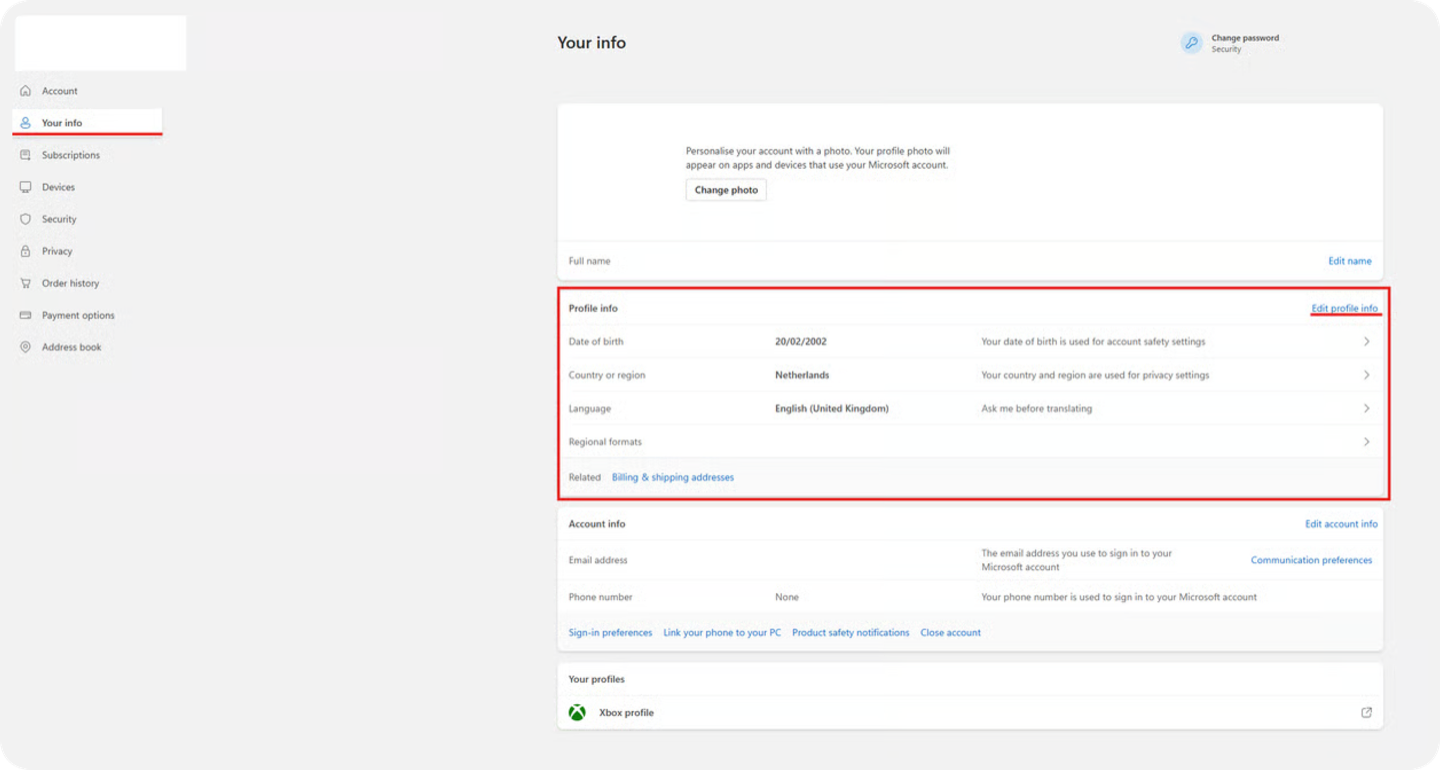Click the Edit name link
The image size is (1440, 770).
click(1349, 261)
